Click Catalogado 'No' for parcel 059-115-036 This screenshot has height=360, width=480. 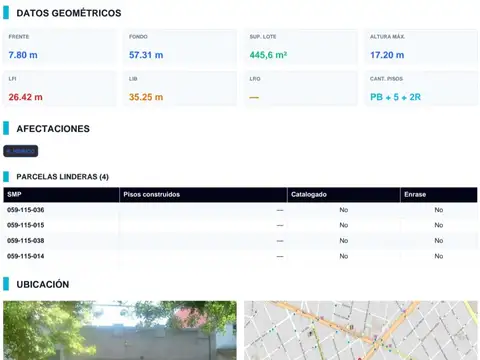coord(344,210)
